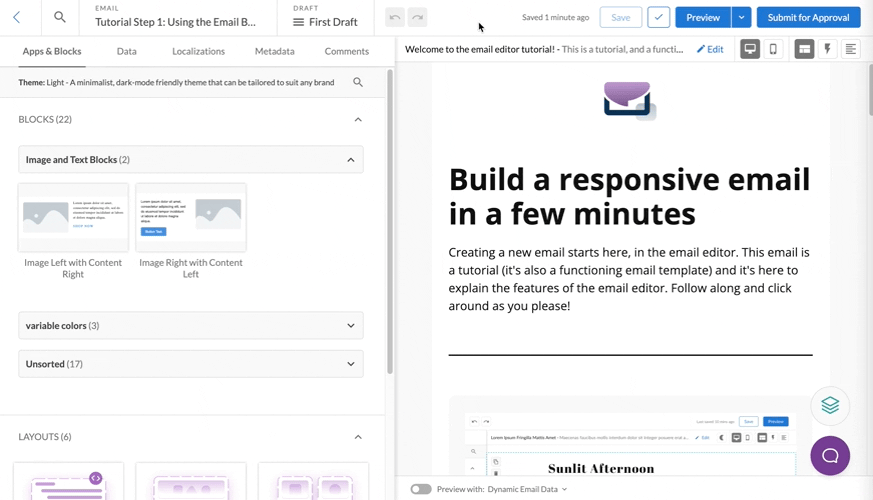Expand the Unsorted (17) group

[191, 364]
